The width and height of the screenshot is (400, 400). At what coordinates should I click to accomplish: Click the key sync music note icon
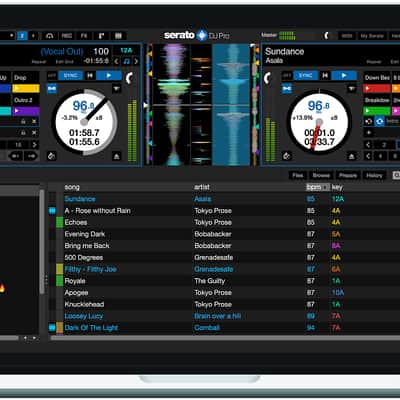click(x=126, y=61)
